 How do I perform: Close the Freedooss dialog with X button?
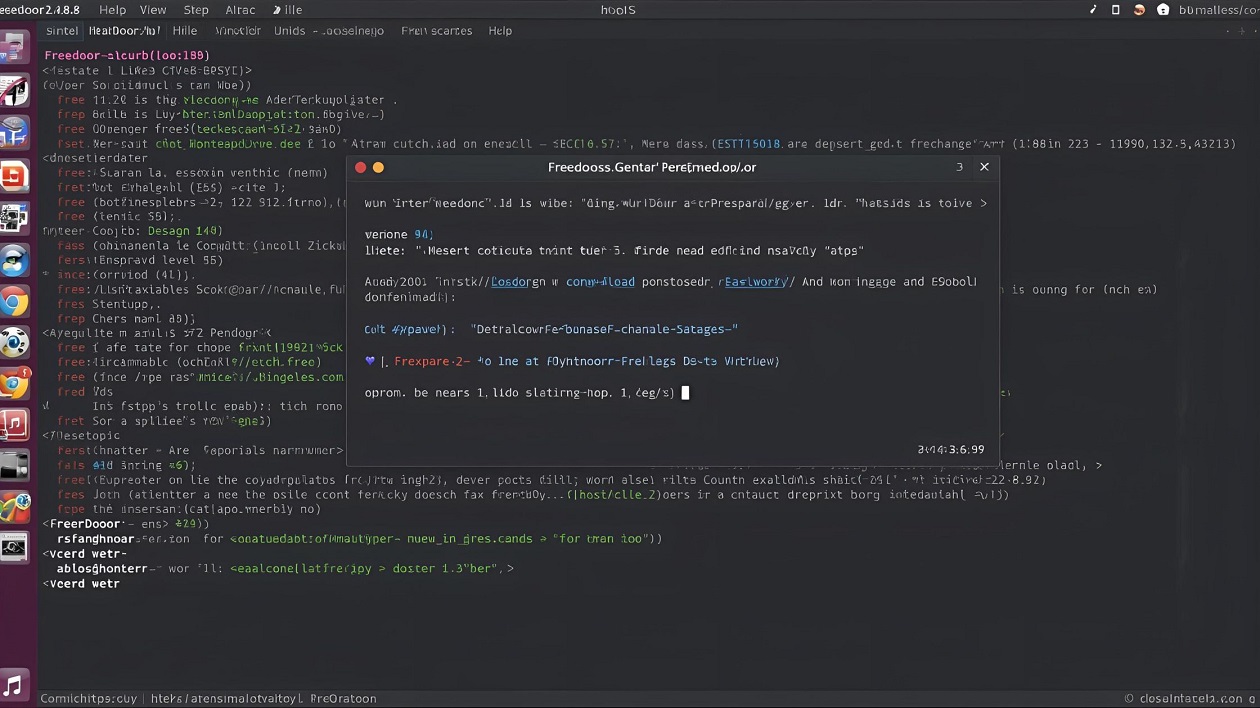(984, 167)
